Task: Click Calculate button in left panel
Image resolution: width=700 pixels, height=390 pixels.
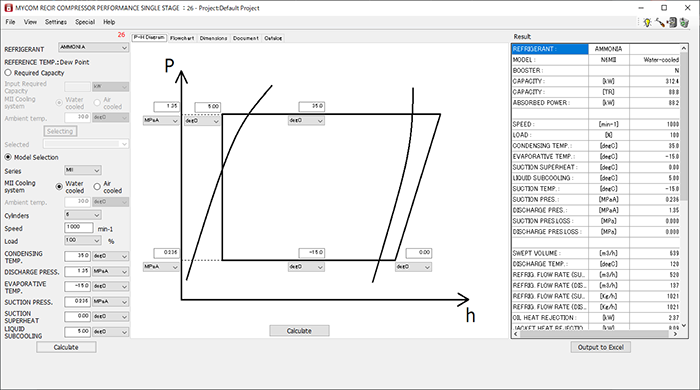Action: [66, 347]
